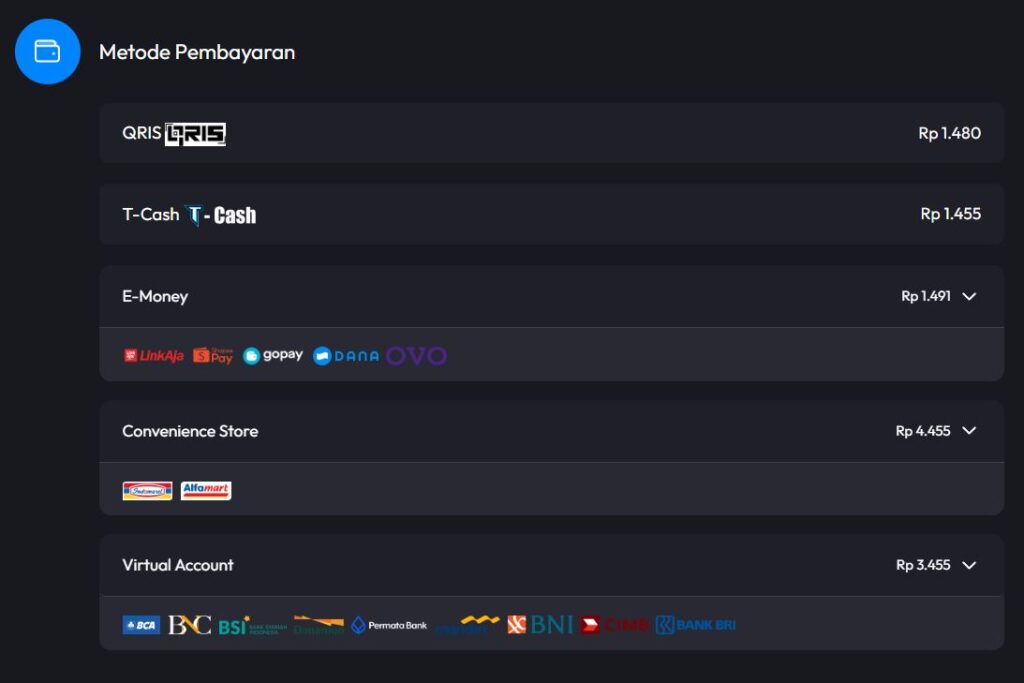This screenshot has height=683, width=1024.
Task: Choose the OVO logo
Action: [x=416, y=356]
